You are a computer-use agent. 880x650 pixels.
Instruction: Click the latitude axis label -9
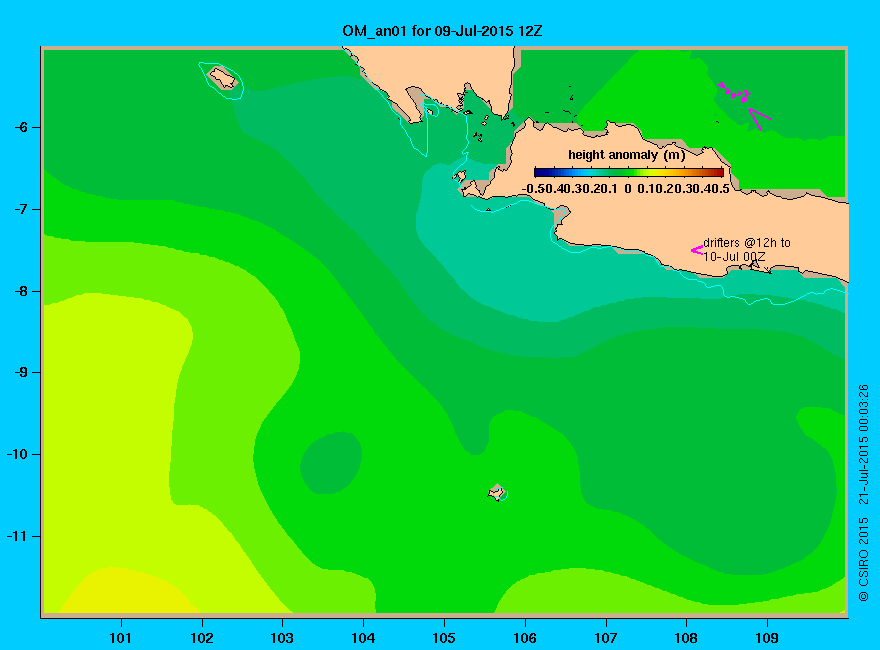pyautogui.click(x=21, y=372)
